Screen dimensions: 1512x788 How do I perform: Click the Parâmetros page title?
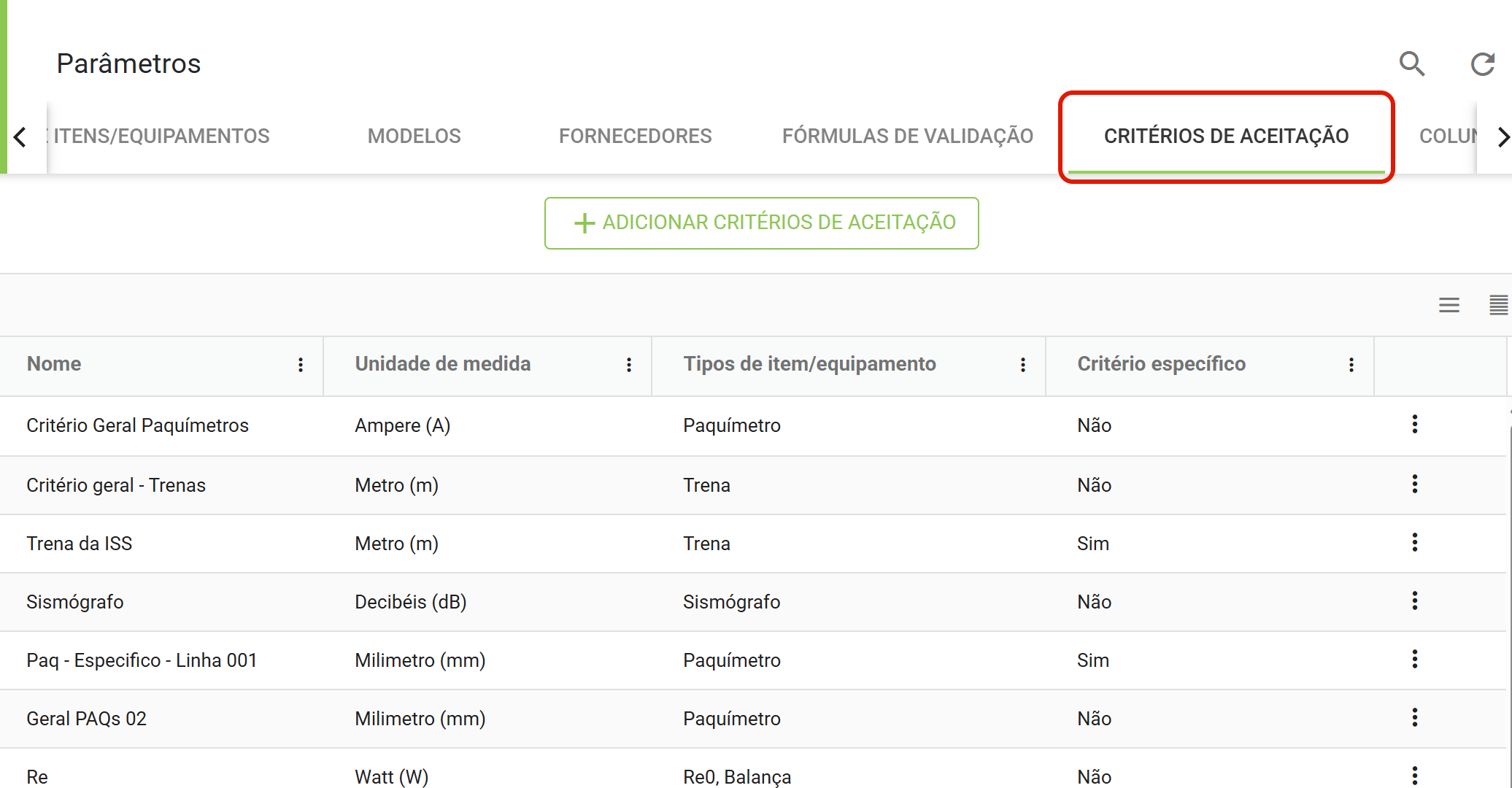pyautogui.click(x=128, y=64)
